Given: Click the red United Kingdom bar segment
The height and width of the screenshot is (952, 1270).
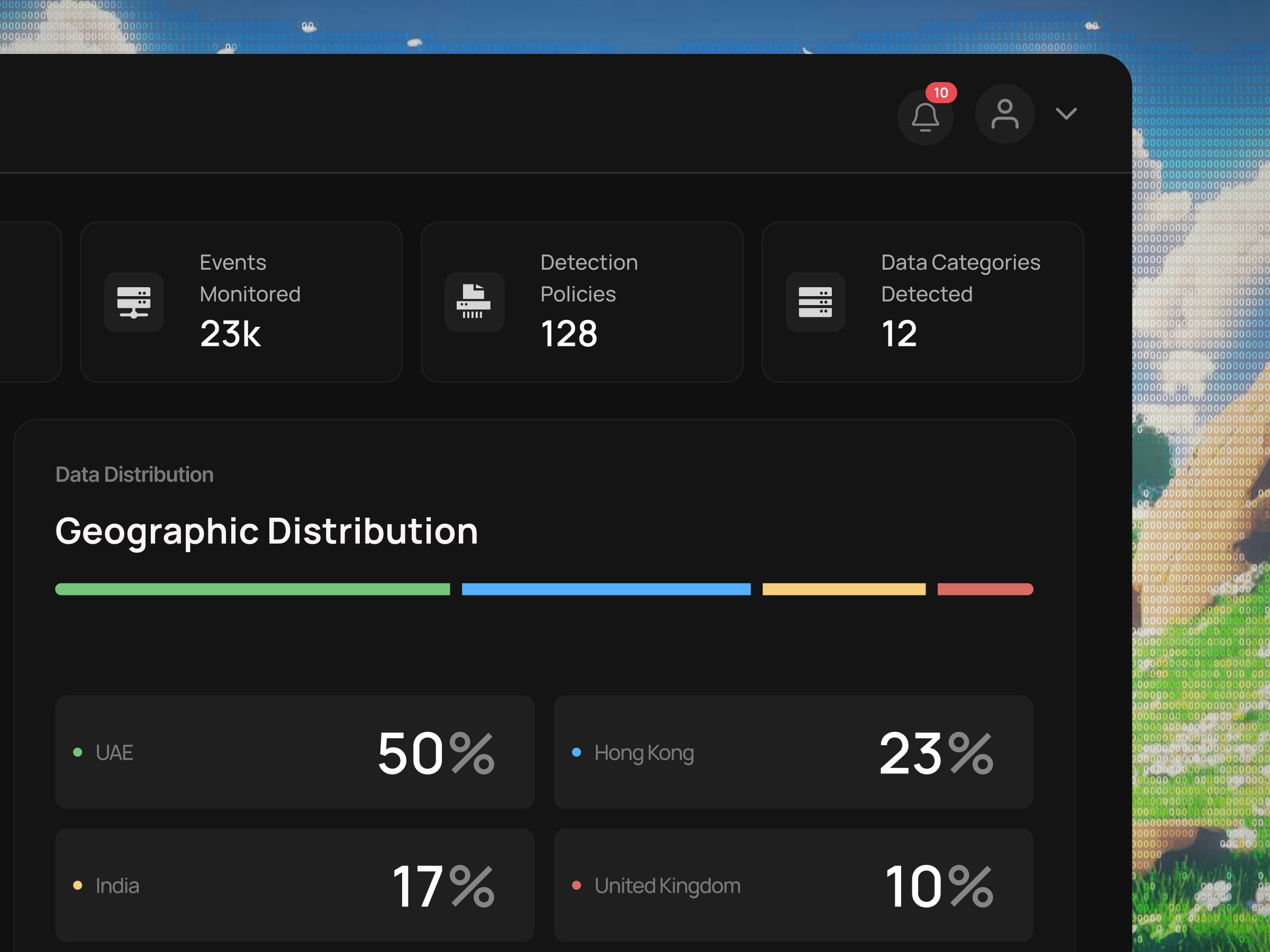Looking at the screenshot, I should pyautogui.click(x=985, y=589).
